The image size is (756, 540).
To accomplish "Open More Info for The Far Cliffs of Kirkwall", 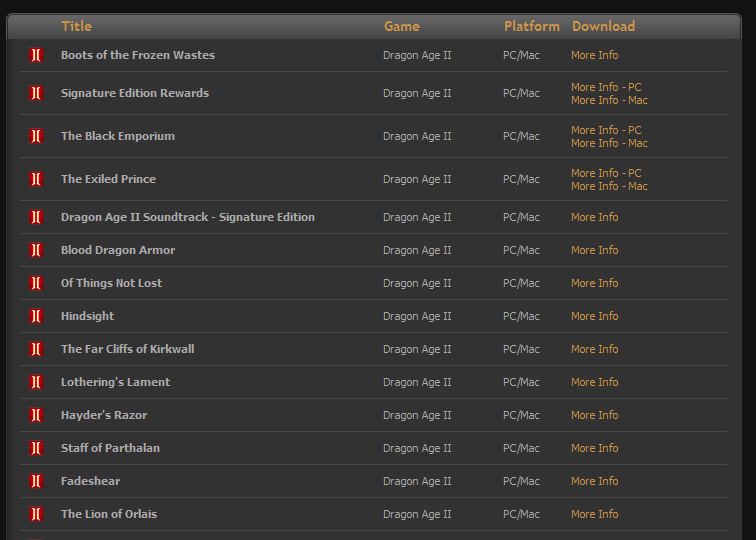I will [594, 349].
